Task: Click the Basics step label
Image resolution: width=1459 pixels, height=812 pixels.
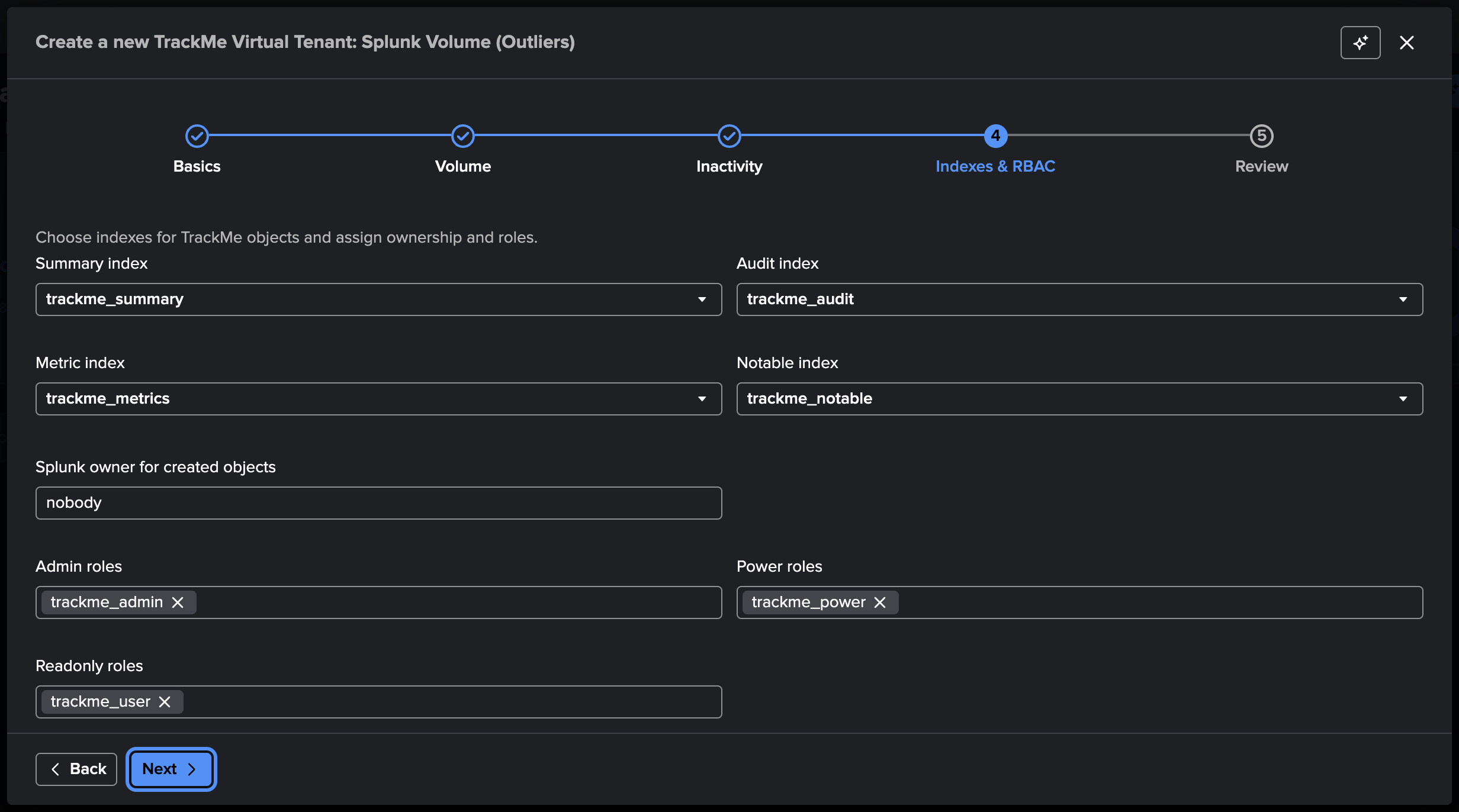Action: point(197,166)
